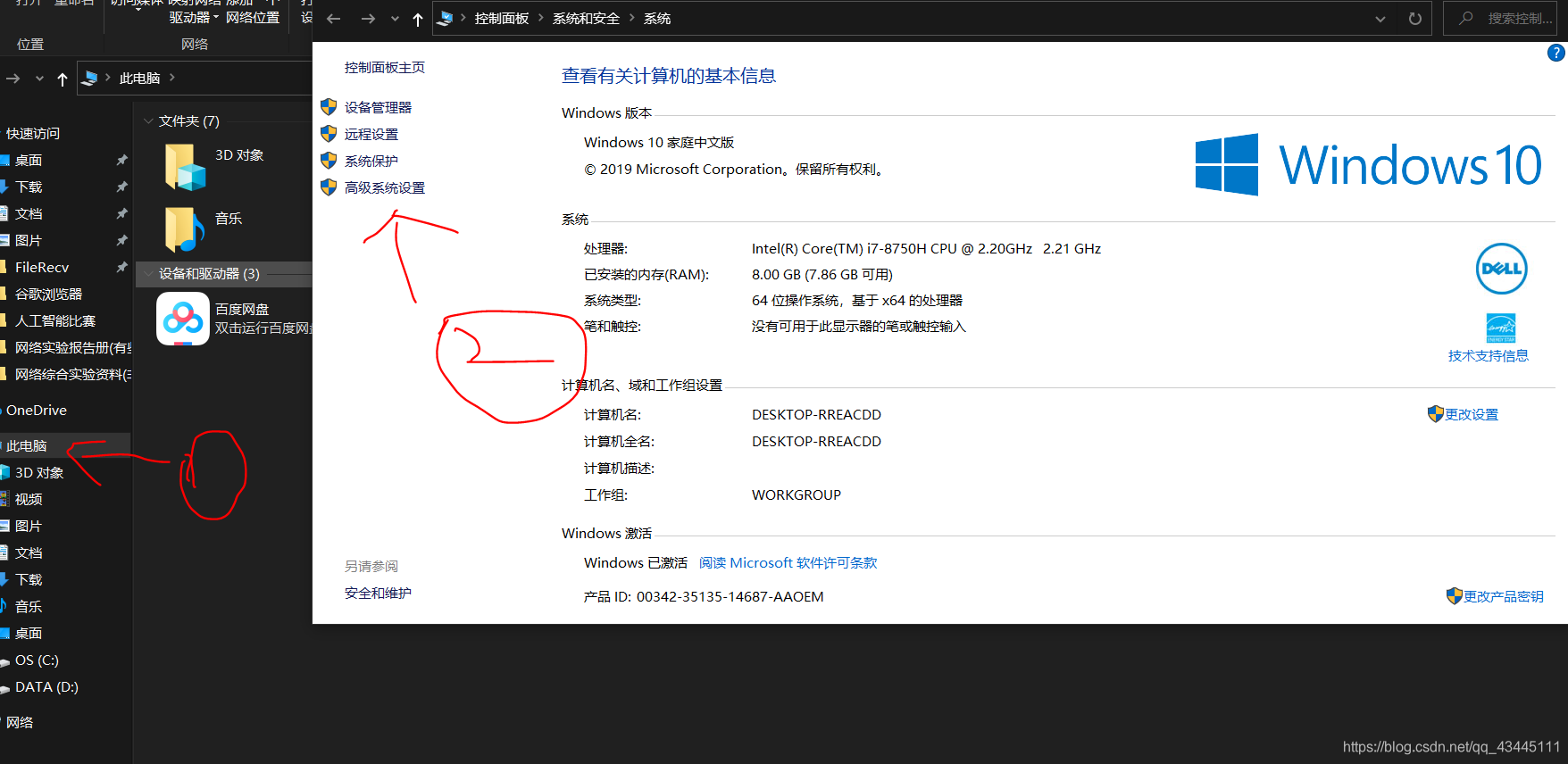Go to Control Panel Home (控制面板主页)
Viewport: 1568px width, 764px height.
(x=385, y=67)
